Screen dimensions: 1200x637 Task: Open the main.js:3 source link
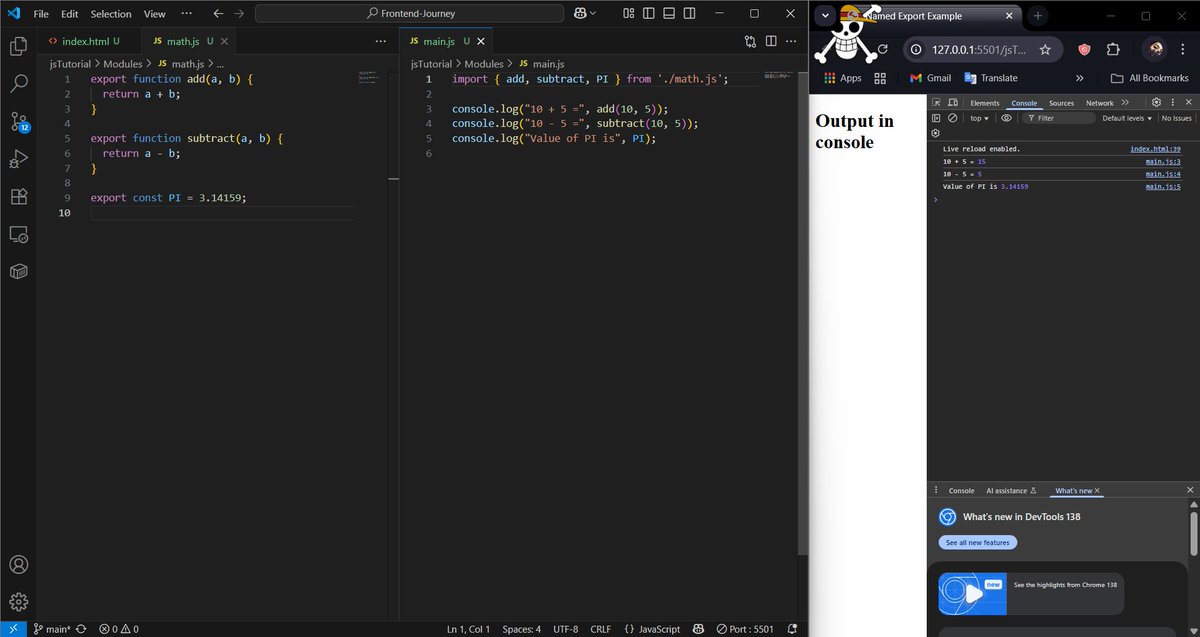[x=1163, y=161]
